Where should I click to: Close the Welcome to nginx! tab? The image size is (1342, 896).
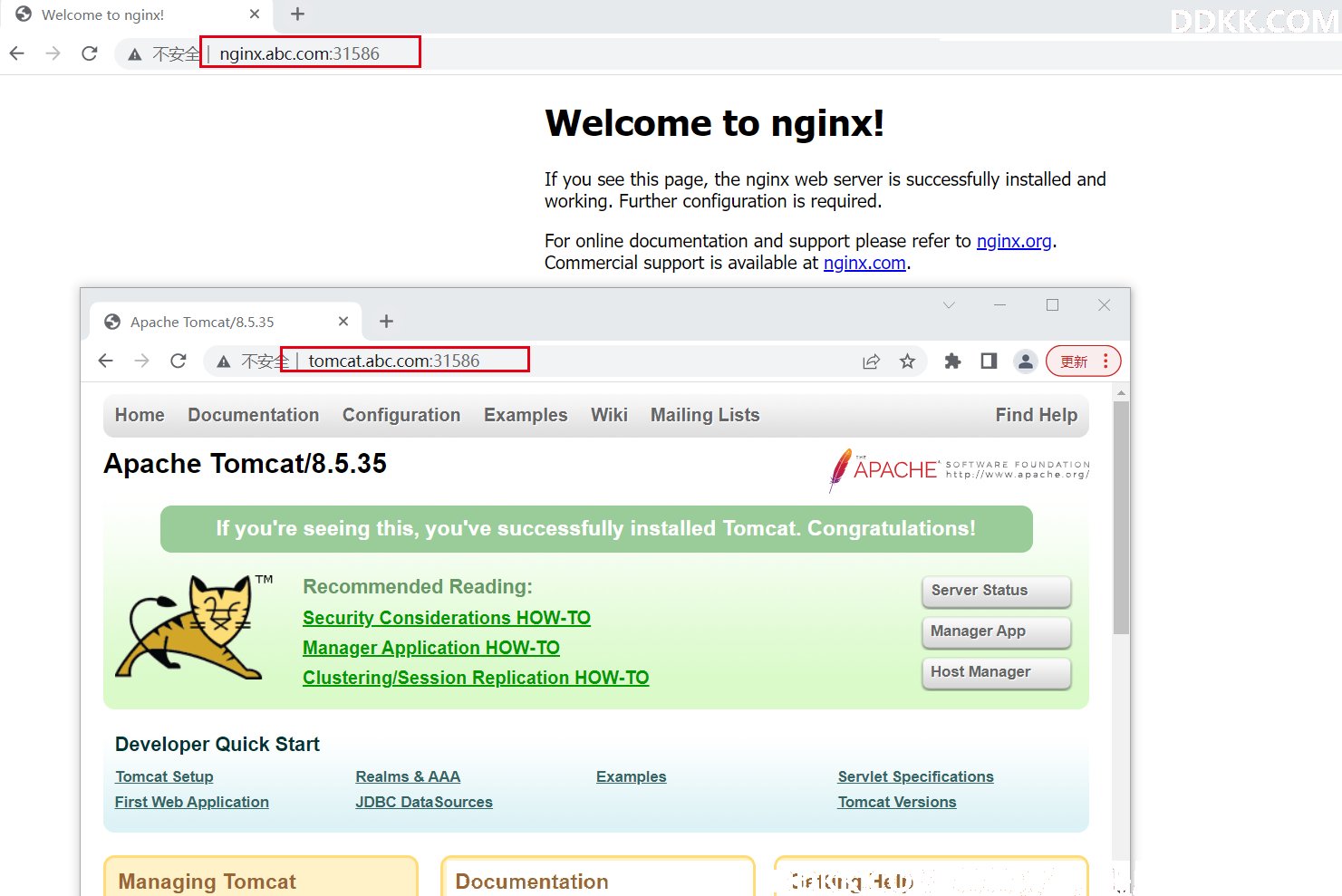(x=255, y=14)
